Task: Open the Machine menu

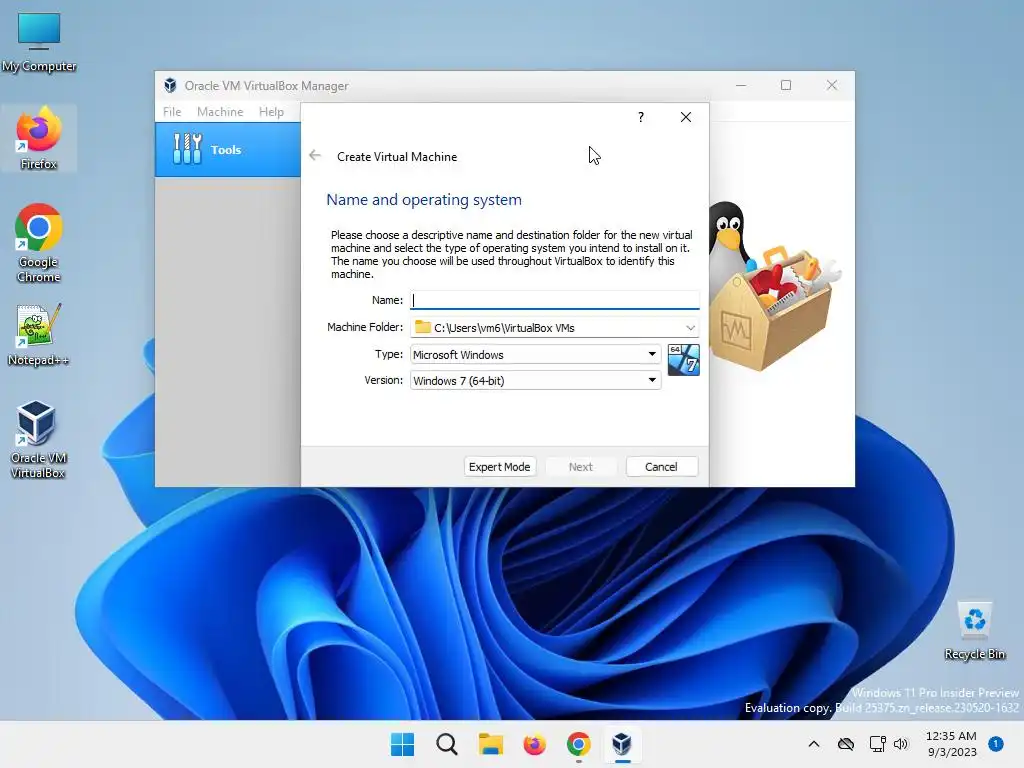Action: click(220, 112)
